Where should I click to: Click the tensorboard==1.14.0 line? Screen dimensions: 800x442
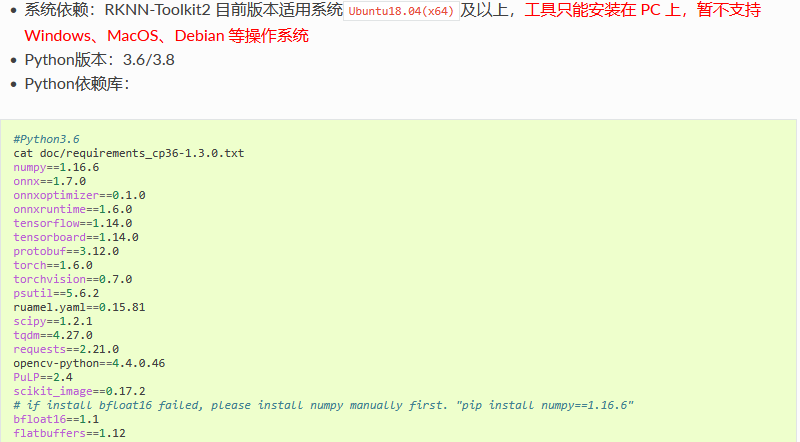[76, 237]
